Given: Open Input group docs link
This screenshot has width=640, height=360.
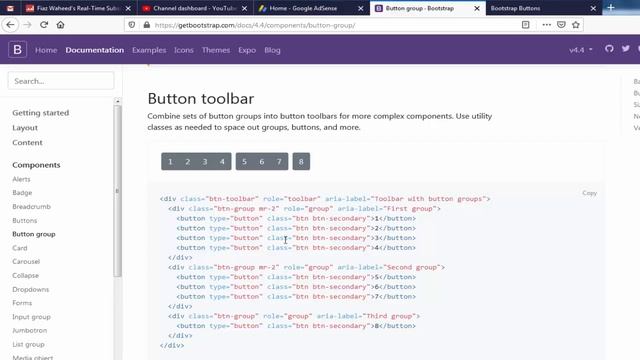Looking at the screenshot, I should [x=31, y=317].
